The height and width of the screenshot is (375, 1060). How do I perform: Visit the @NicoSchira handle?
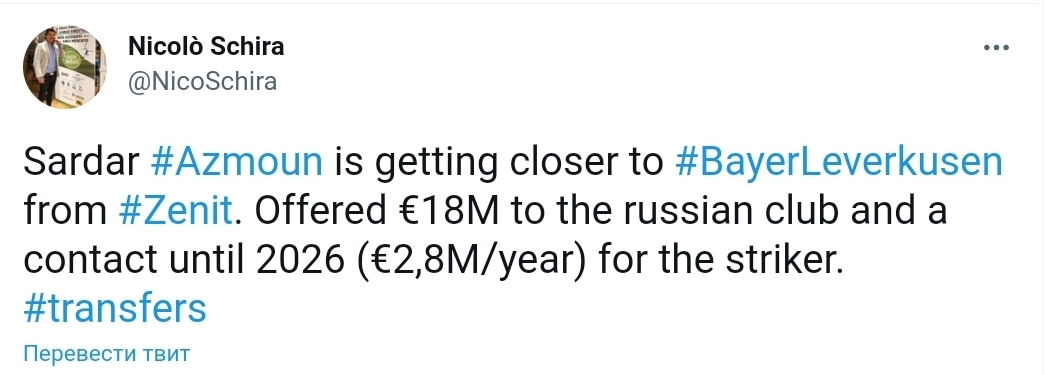[x=202, y=82]
